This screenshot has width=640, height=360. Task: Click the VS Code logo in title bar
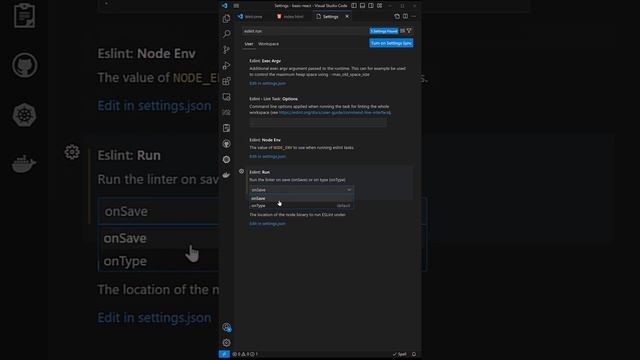pos(224,6)
